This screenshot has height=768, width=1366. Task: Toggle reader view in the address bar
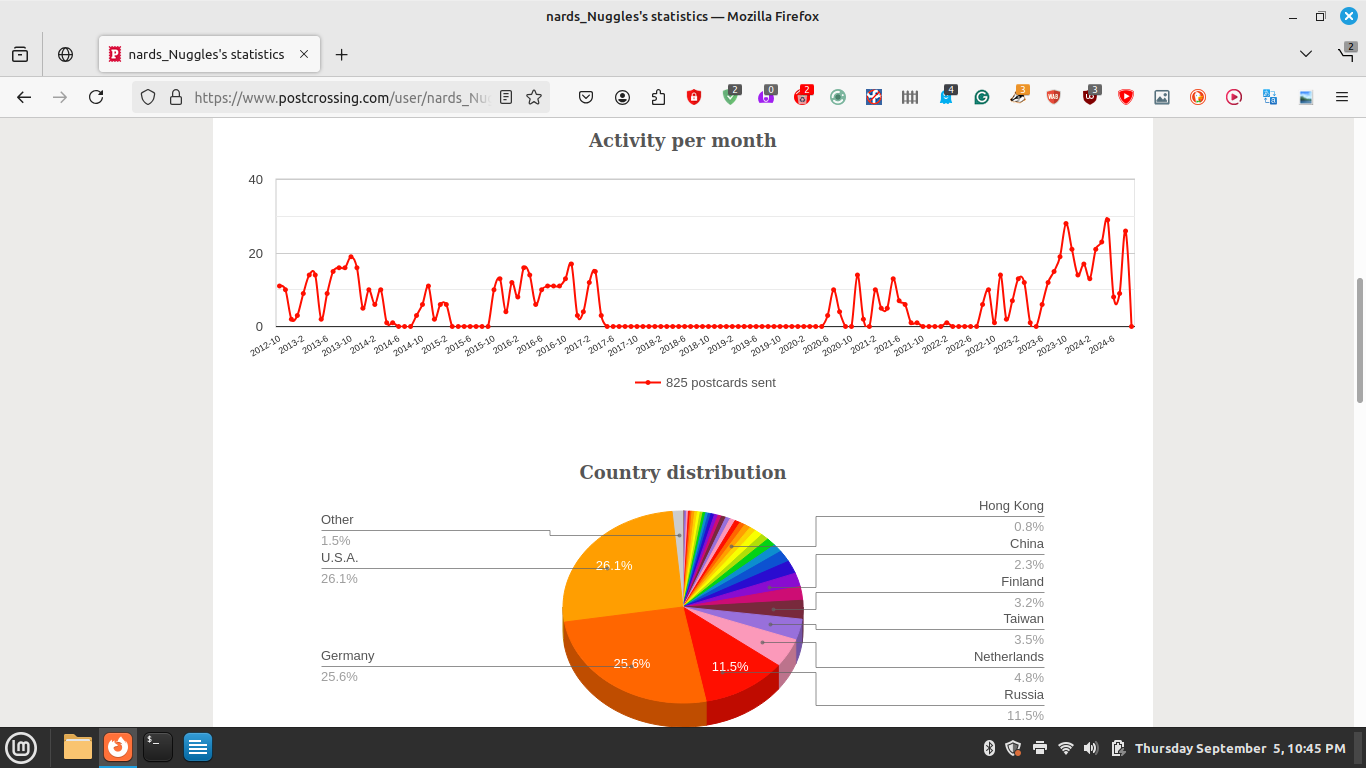[506, 97]
